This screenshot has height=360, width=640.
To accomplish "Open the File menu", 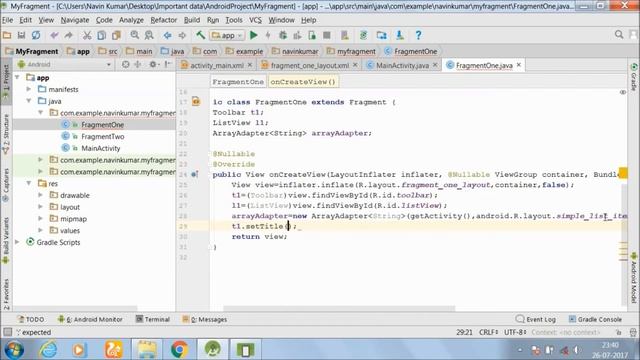I will pos(7,20).
